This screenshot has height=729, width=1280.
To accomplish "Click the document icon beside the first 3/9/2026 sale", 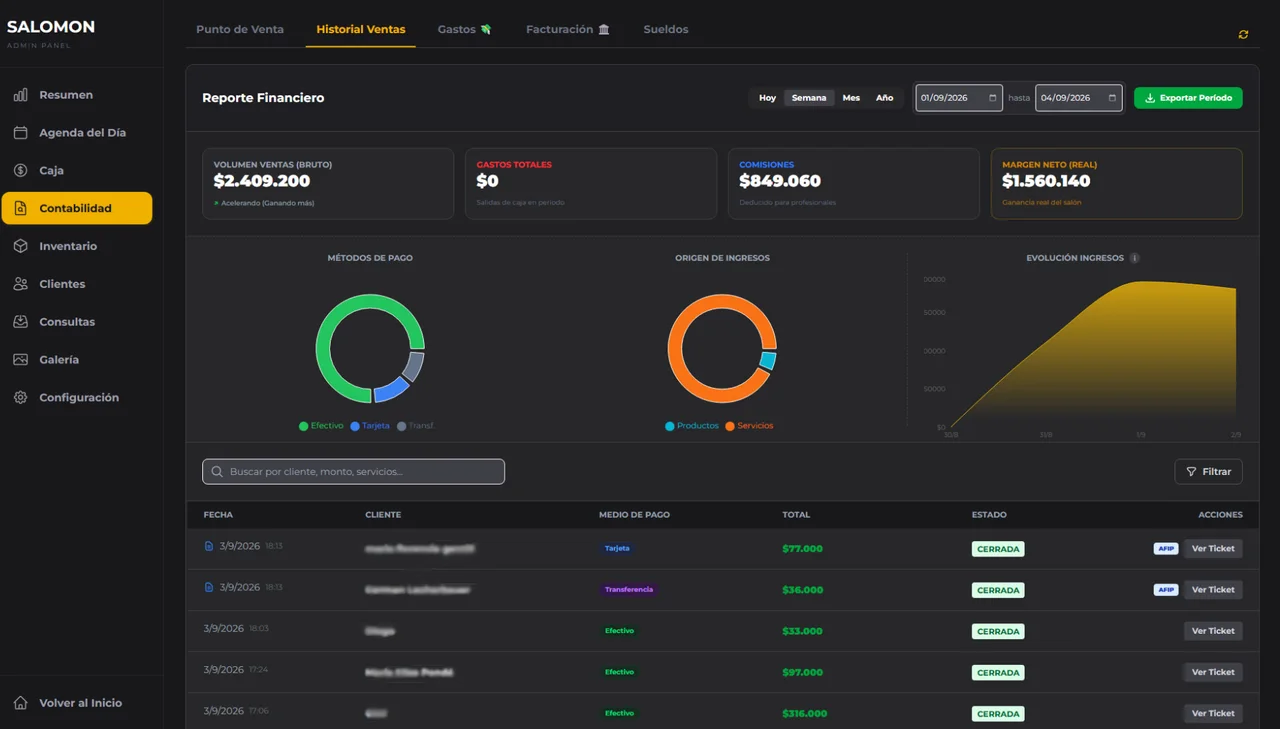I will (209, 546).
